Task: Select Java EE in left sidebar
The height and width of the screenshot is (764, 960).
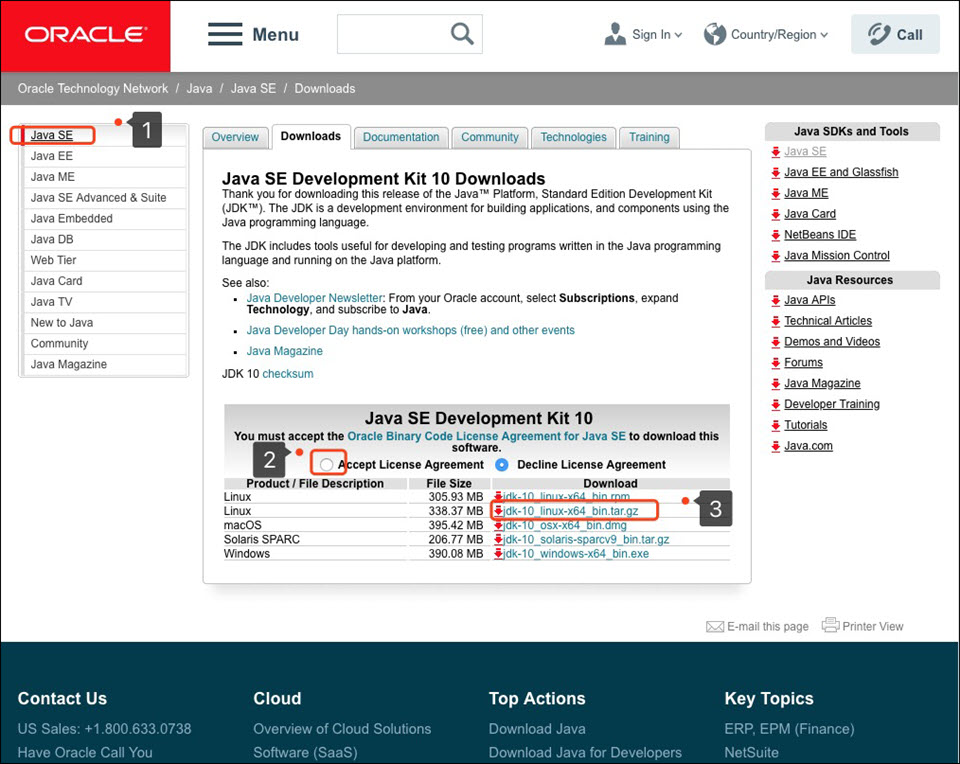Action: click(52, 156)
